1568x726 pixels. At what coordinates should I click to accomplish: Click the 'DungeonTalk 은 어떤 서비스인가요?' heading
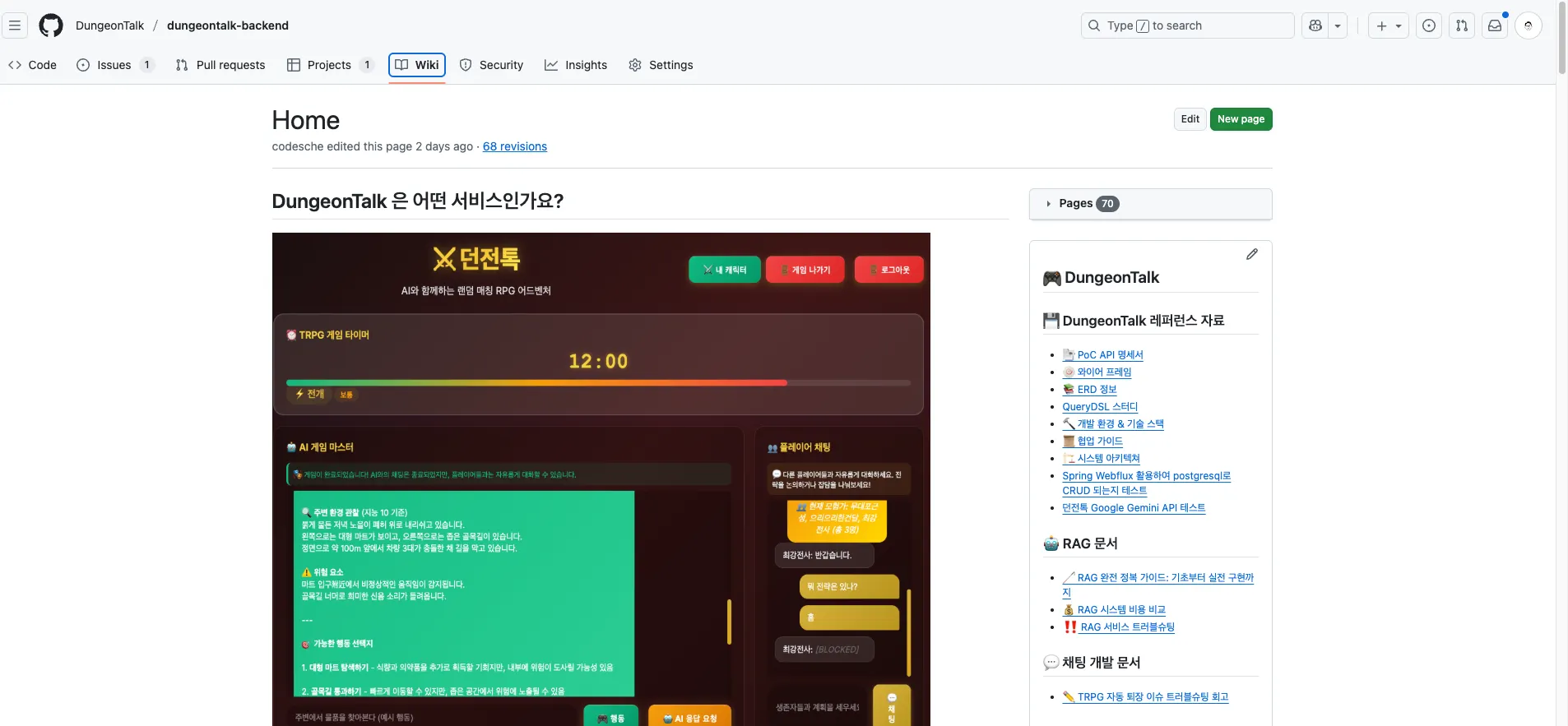coord(418,201)
